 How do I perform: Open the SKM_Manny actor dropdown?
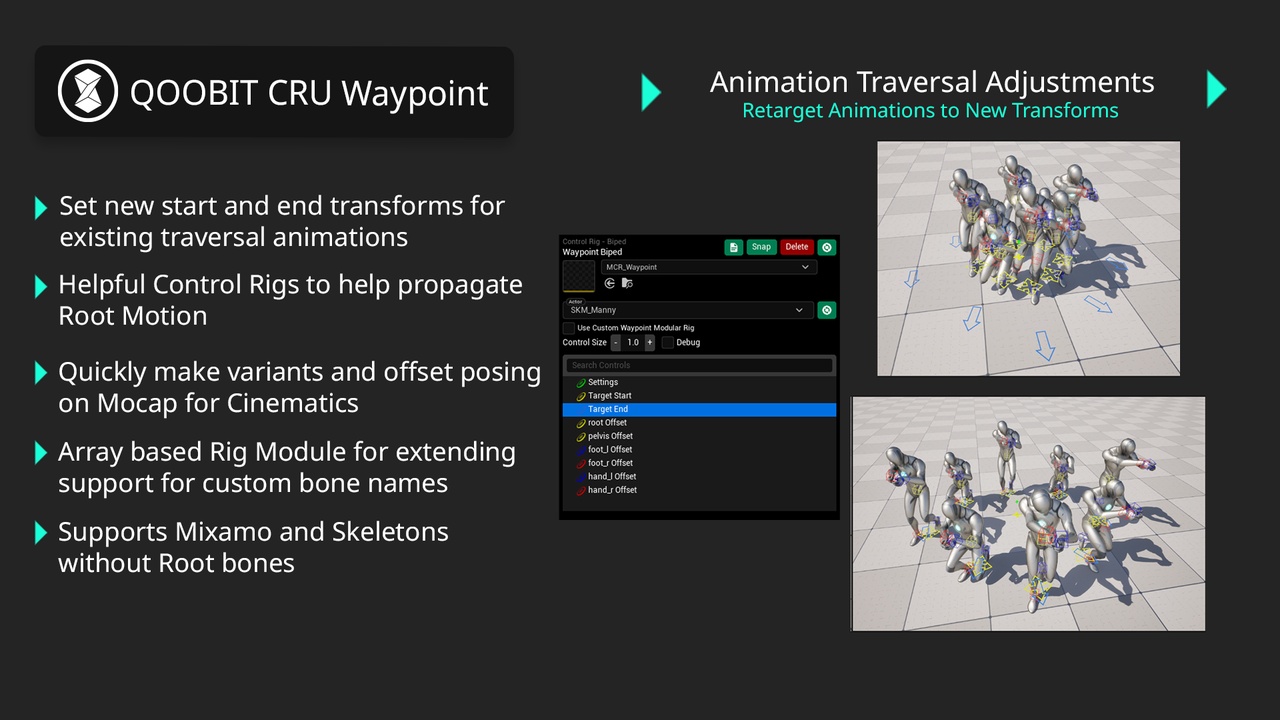[688, 310]
